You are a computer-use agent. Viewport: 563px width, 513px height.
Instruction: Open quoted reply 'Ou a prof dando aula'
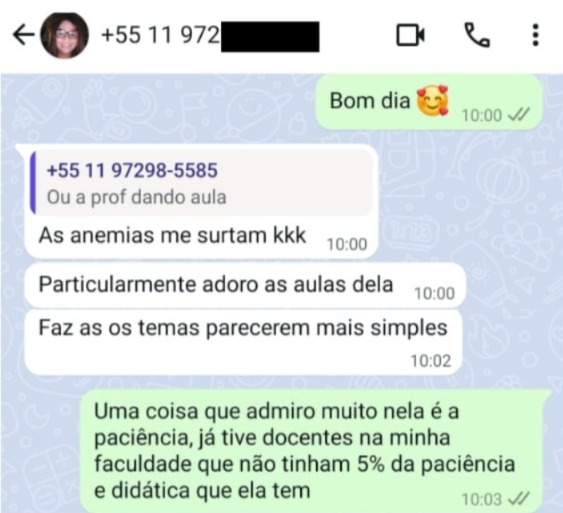coord(203,184)
